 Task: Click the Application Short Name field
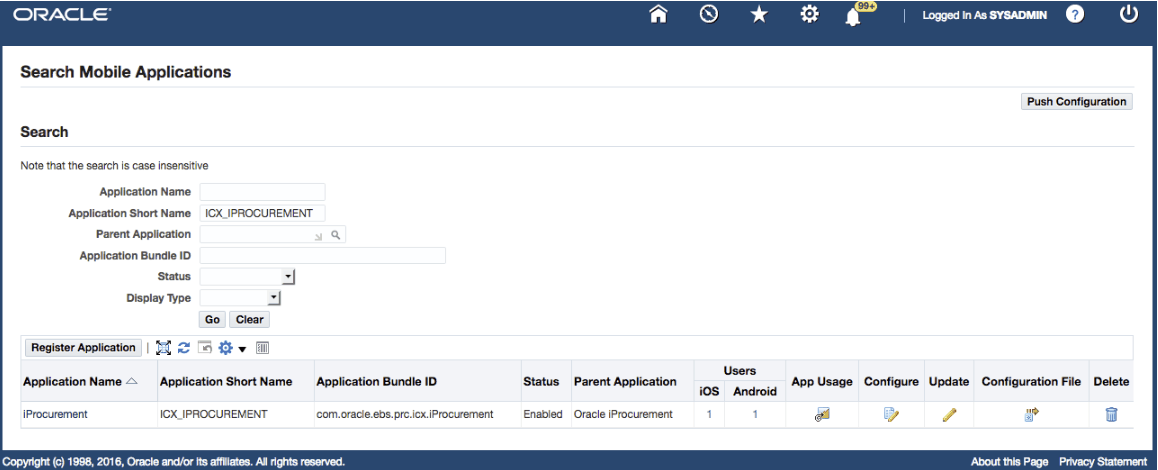pos(262,213)
